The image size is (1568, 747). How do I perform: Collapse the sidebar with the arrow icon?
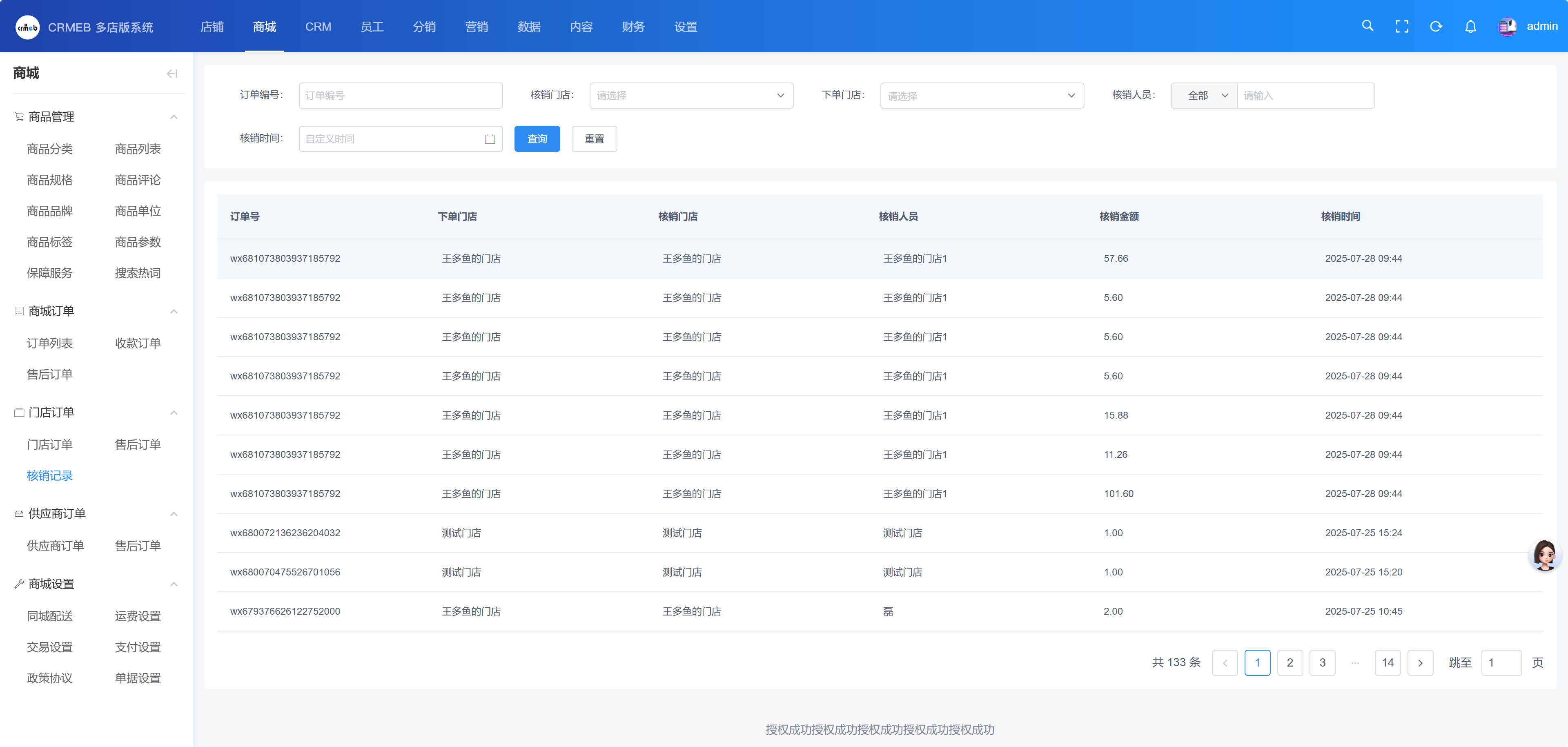pos(171,74)
